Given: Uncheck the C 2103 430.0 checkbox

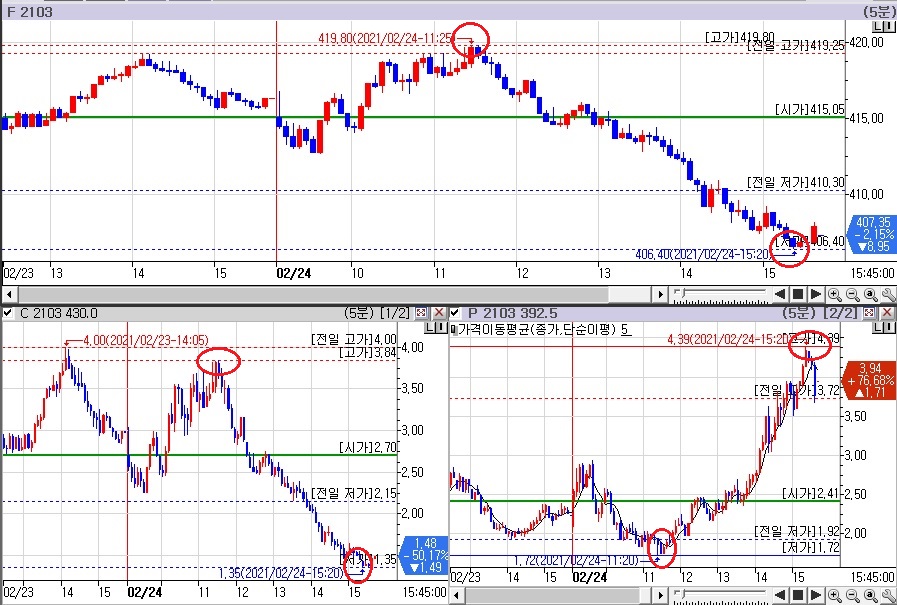Looking at the screenshot, I should (8, 313).
